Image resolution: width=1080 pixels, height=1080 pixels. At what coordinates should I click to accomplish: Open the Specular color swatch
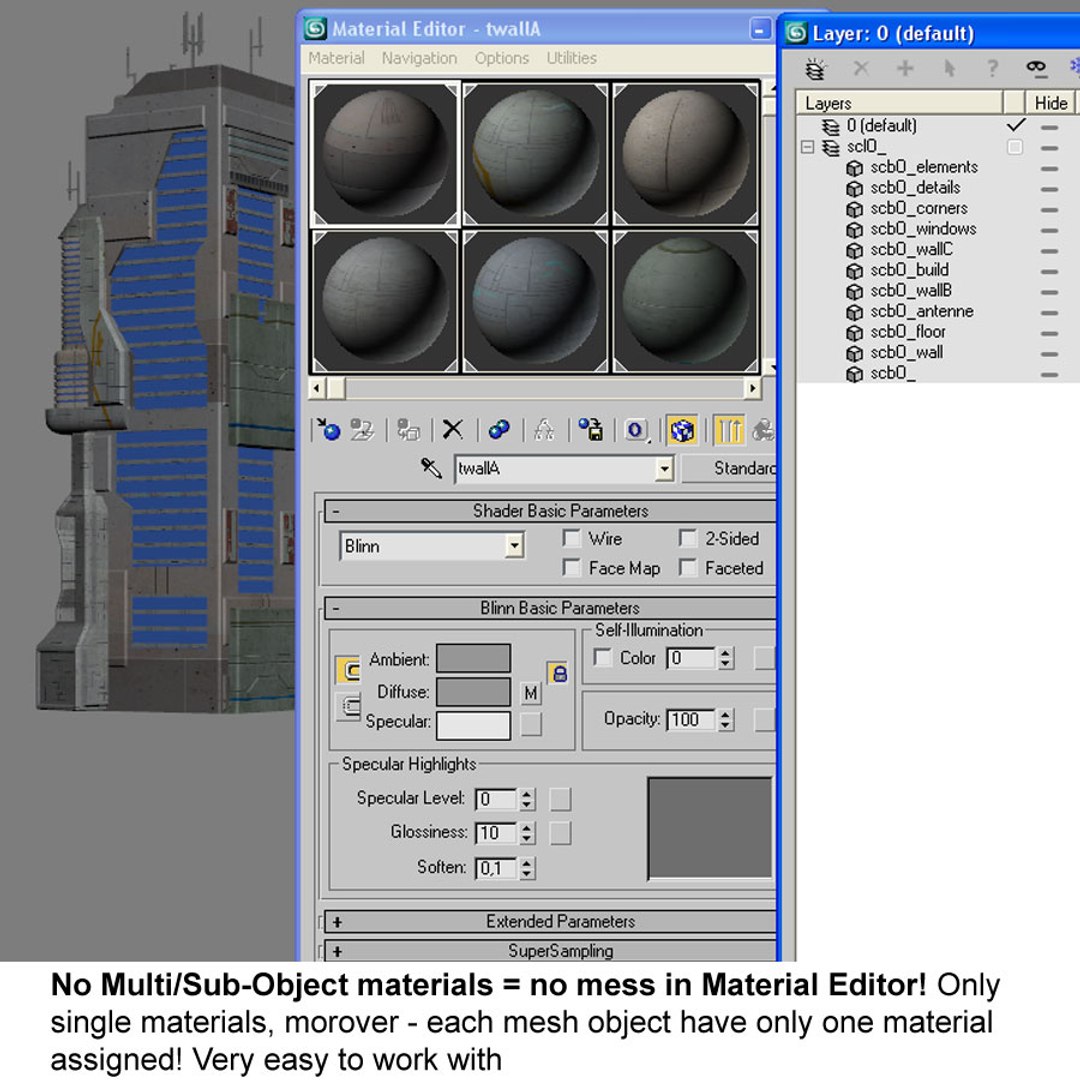point(474,725)
